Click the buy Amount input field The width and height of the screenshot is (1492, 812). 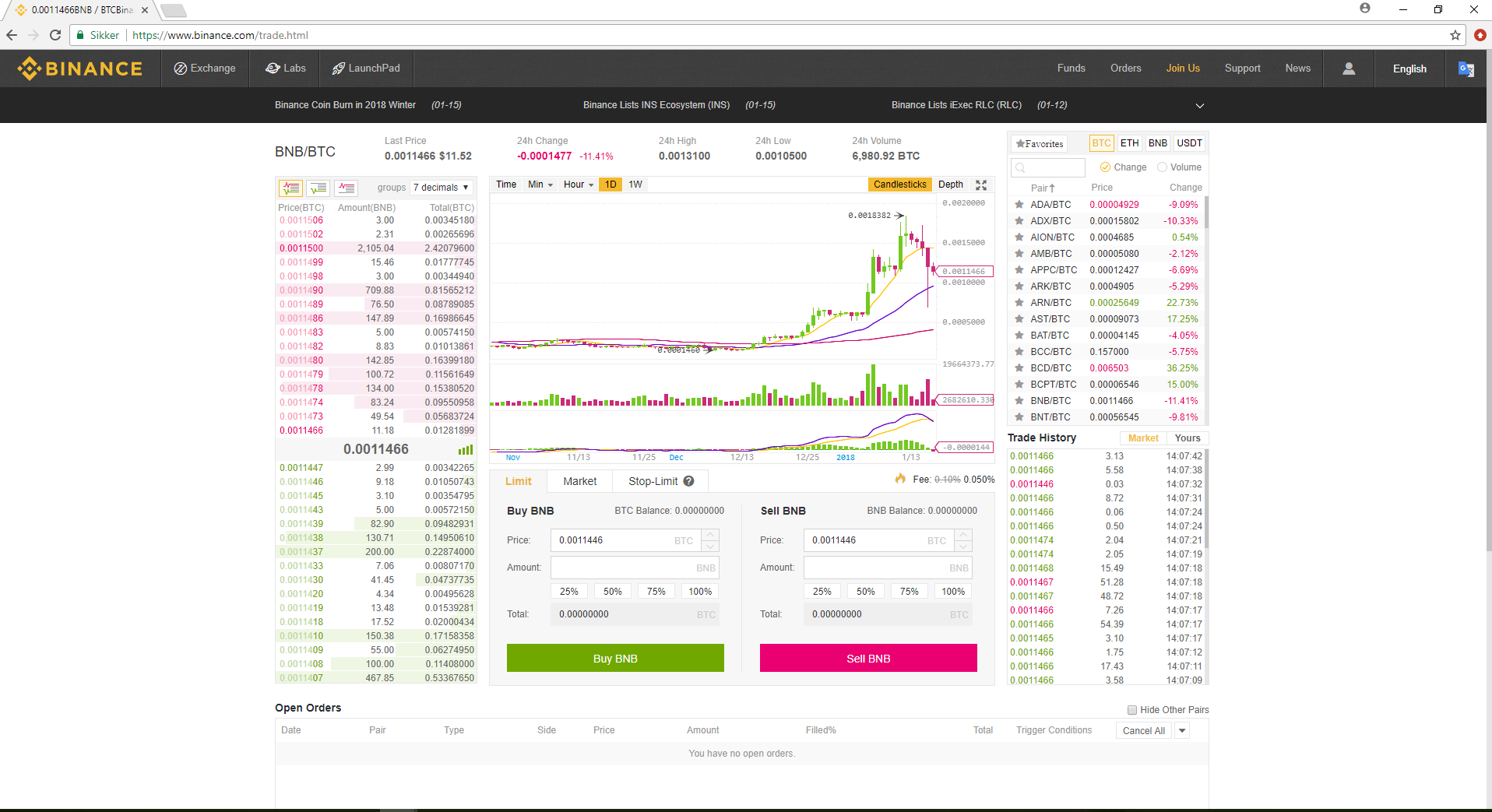point(635,568)
